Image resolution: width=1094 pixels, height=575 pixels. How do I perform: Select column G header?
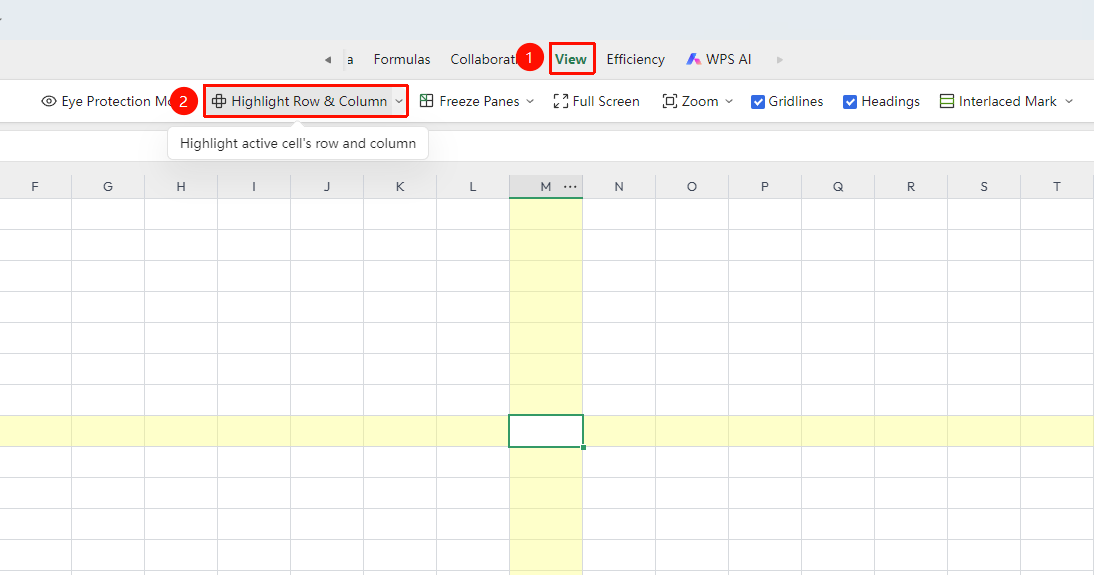[108, 186]
